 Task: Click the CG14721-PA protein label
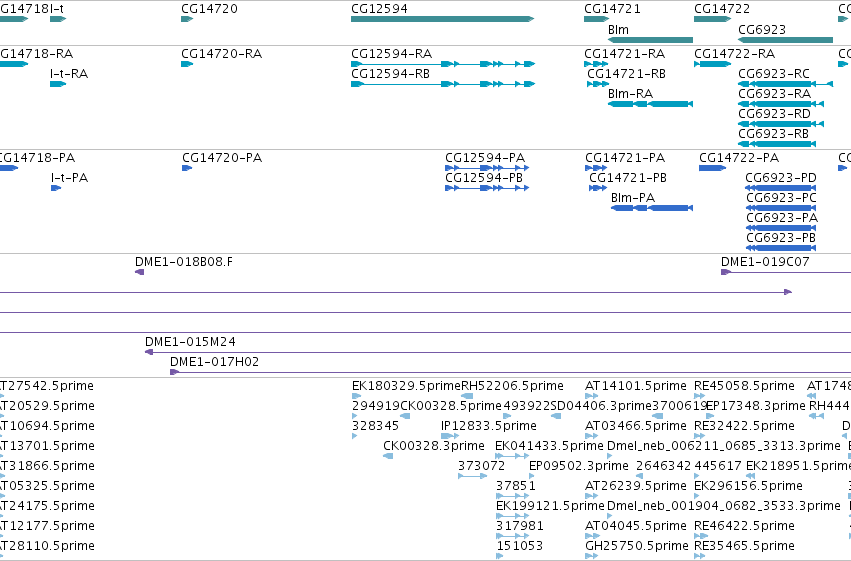(625, 157)
